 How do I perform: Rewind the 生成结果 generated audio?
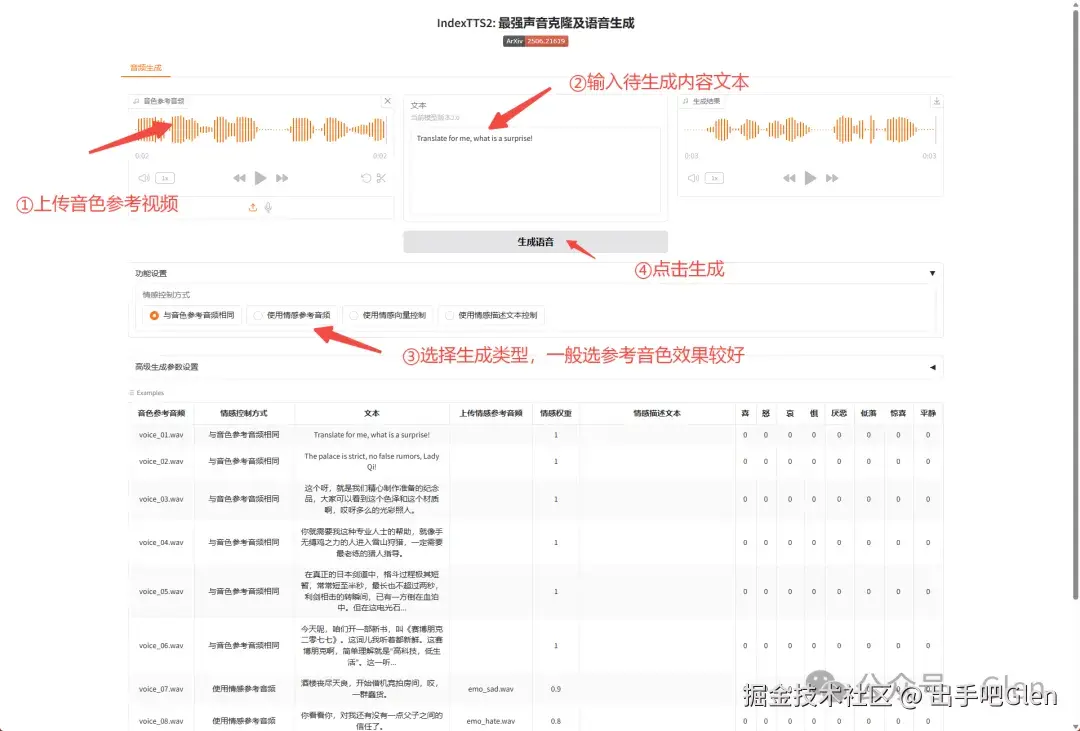[x=789, y=178]
